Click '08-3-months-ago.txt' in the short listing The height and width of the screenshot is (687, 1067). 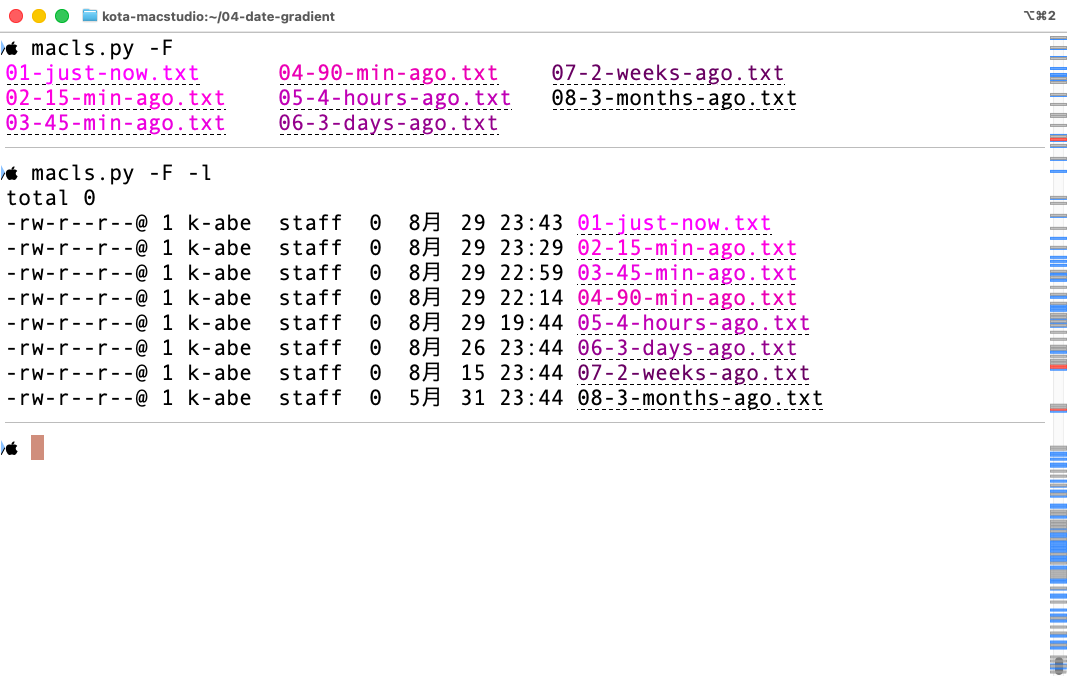point(674,99)
